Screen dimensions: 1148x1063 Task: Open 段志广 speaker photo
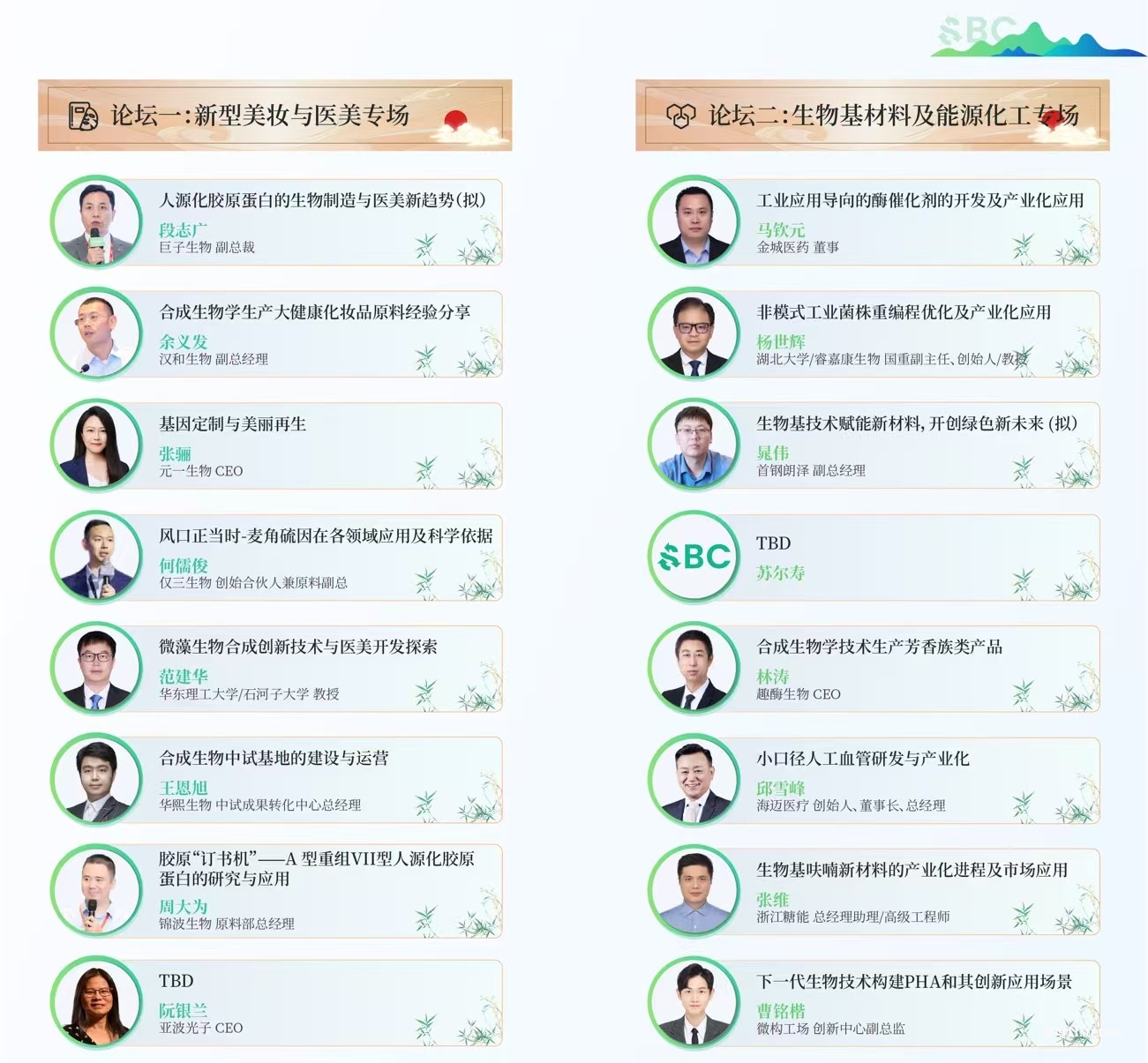coord(97,221)
